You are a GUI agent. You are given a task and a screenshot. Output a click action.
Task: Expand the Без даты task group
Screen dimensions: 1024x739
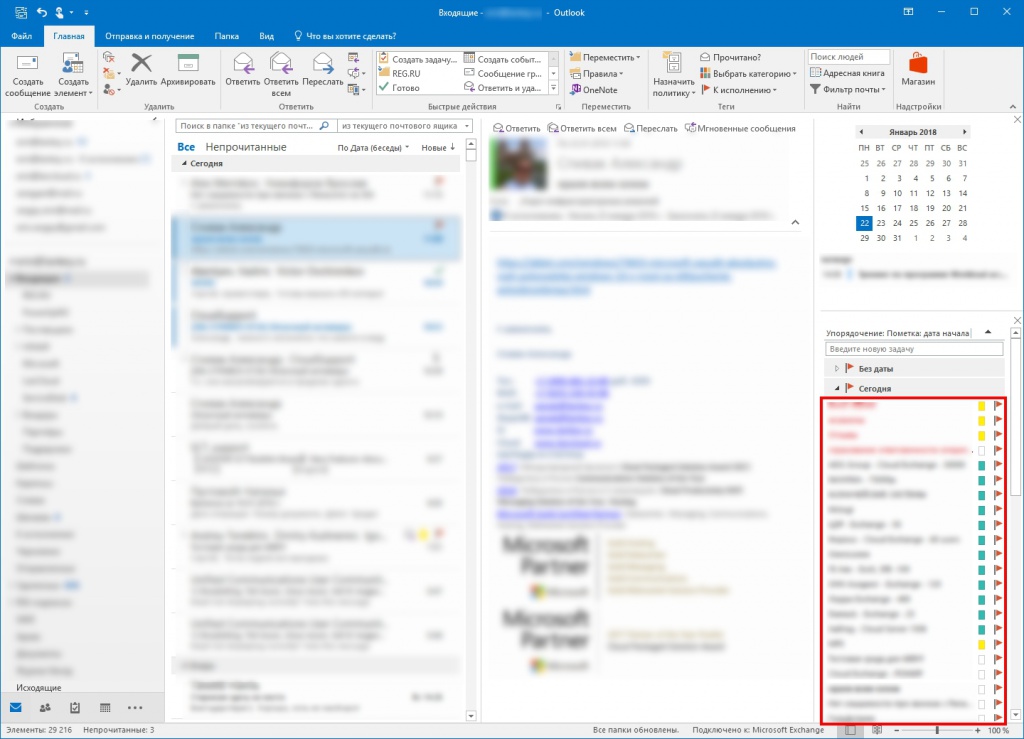pos(837,369)
